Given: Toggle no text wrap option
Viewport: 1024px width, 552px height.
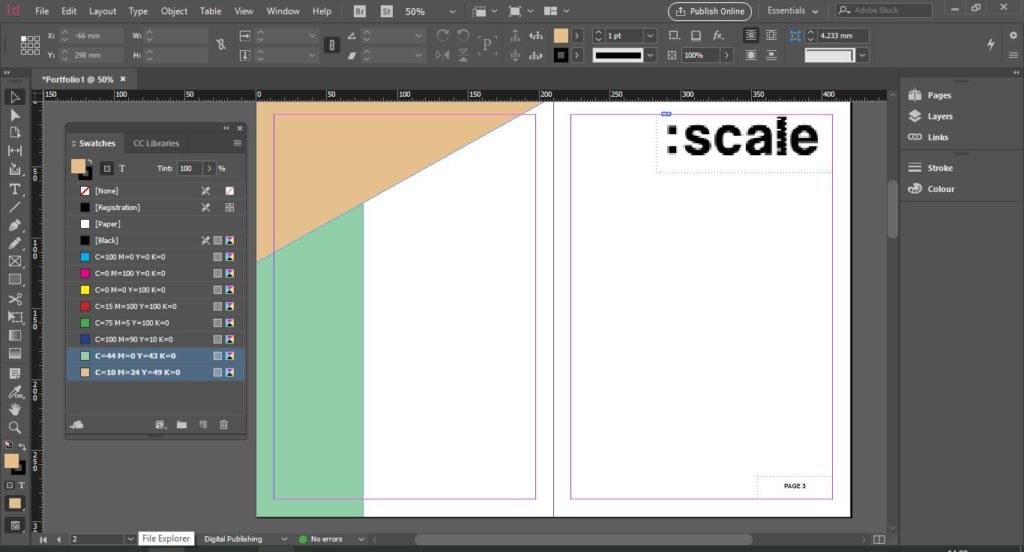Looking at the screenshot, I should tap(751, 35).
